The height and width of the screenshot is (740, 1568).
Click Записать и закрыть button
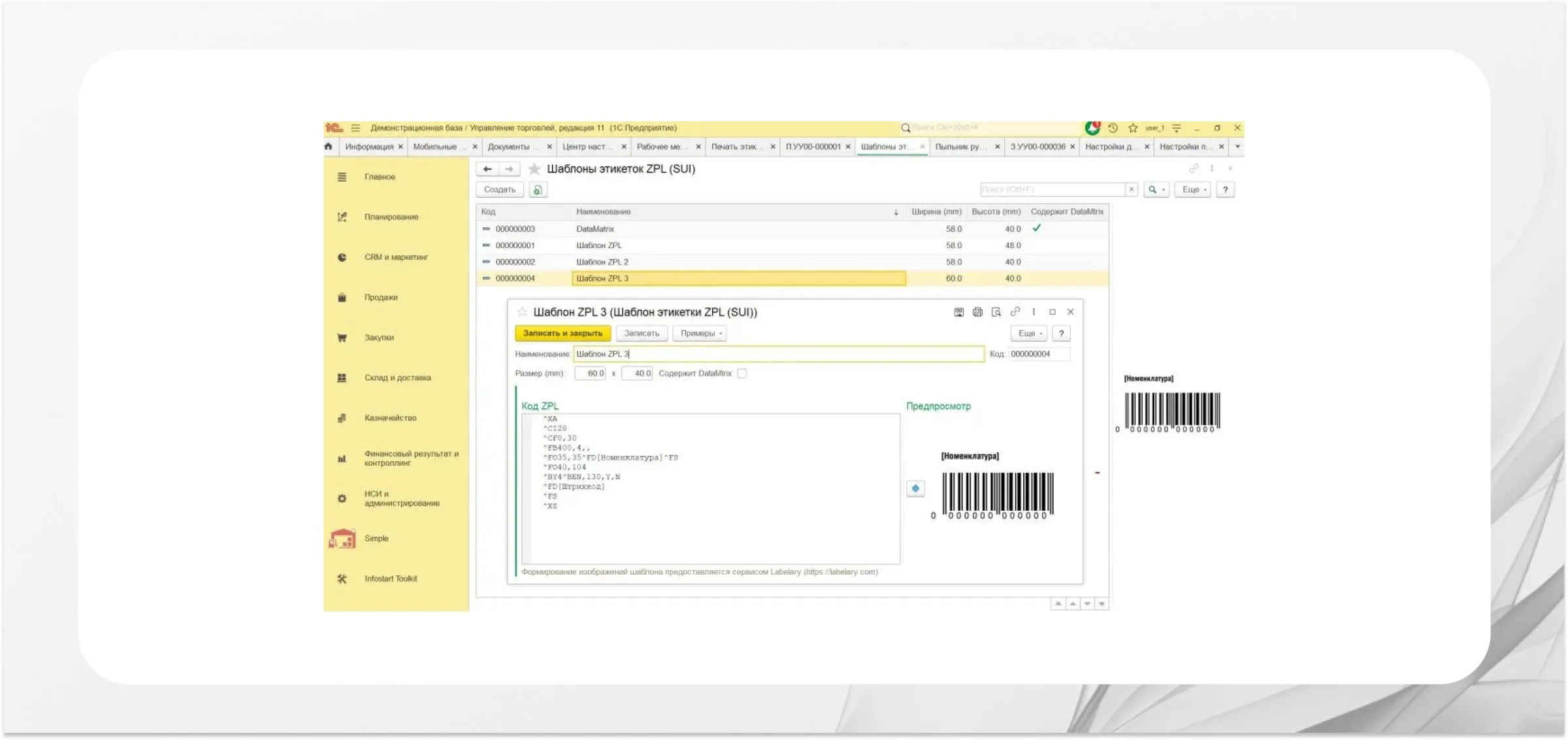tap(563, 333)
